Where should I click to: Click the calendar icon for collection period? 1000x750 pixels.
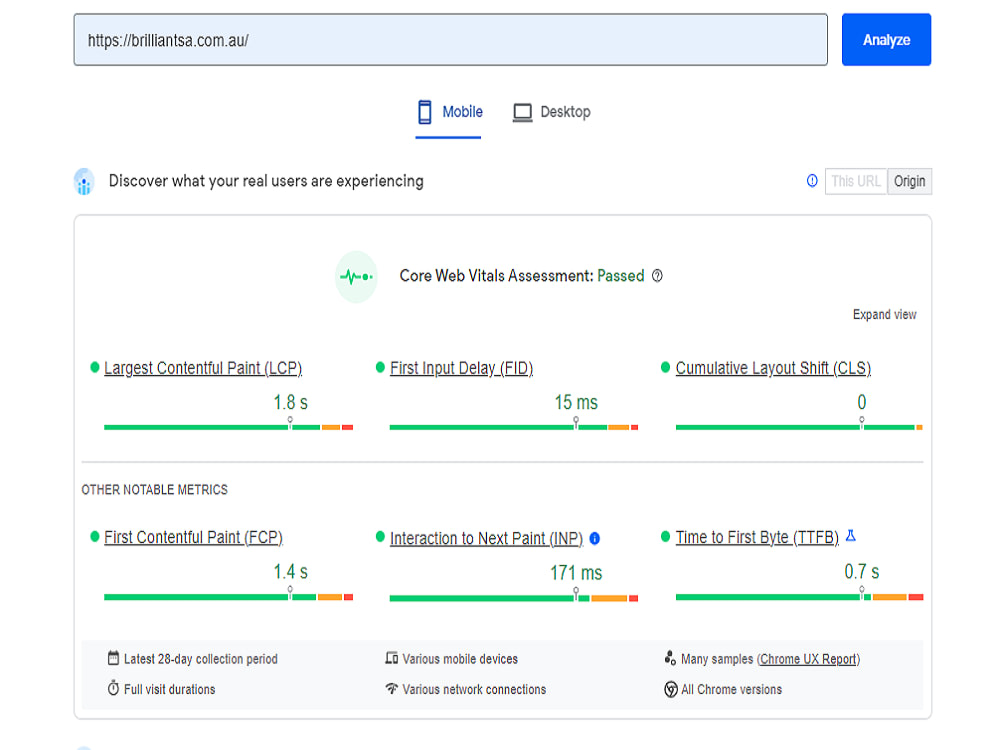tap(114, 658)
